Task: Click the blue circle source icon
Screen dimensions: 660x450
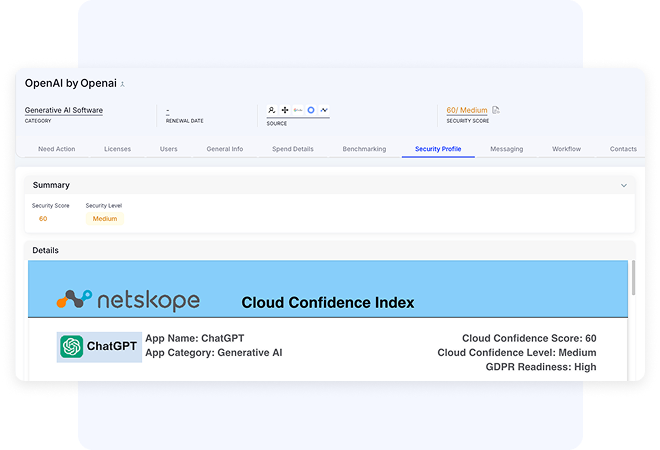Action: (x=311, y=110)
